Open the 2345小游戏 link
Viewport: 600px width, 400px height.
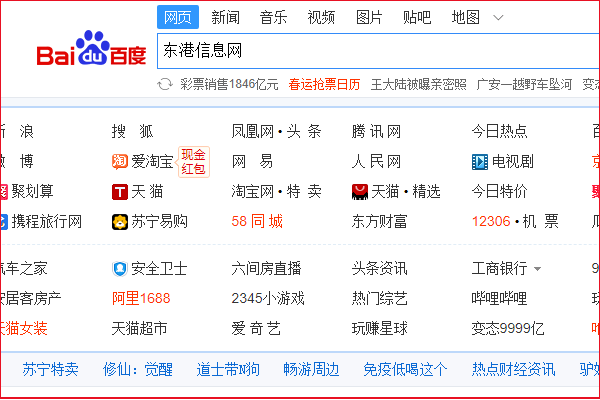pyautogui.click(x=267, y=299)
